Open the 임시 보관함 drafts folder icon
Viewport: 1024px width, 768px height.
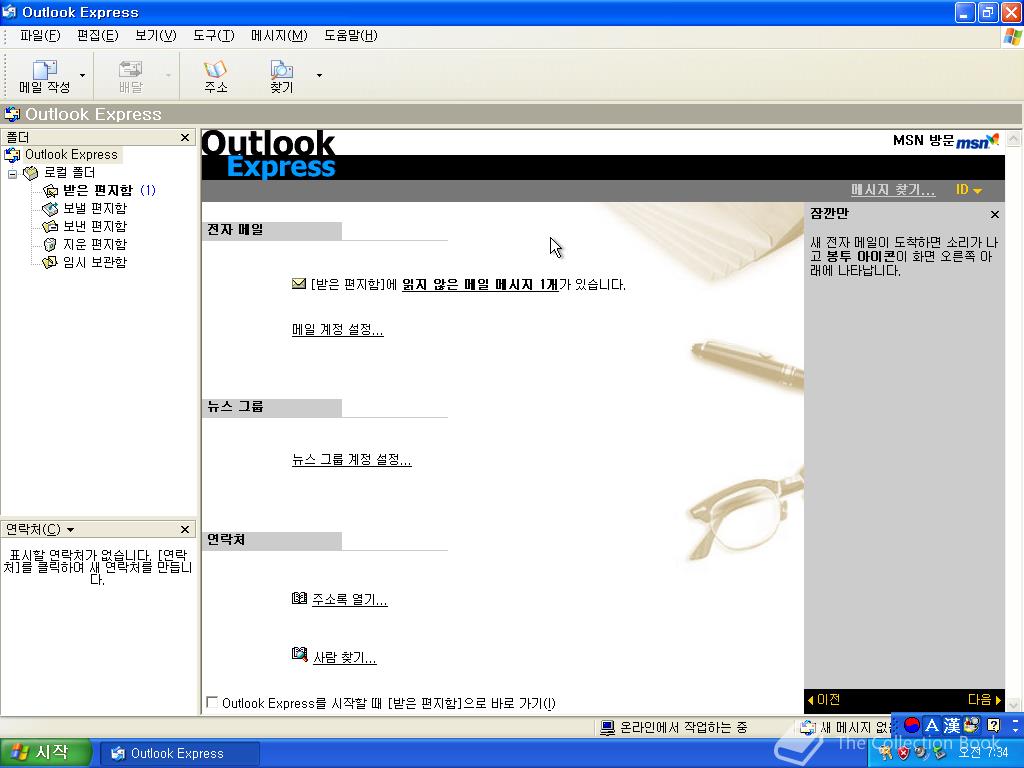click(50, 263)
